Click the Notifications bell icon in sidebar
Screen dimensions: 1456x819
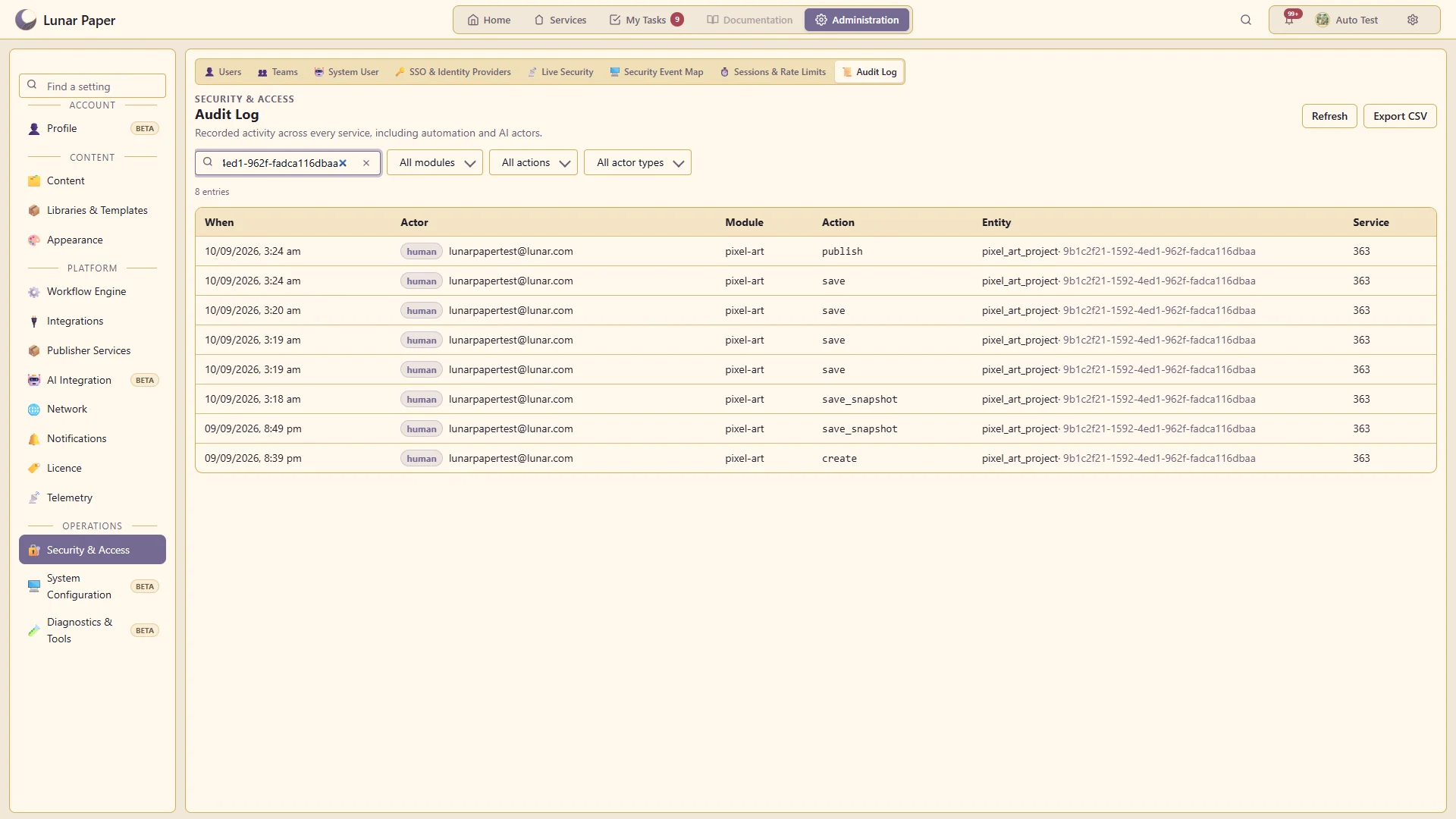pos(34,439)
